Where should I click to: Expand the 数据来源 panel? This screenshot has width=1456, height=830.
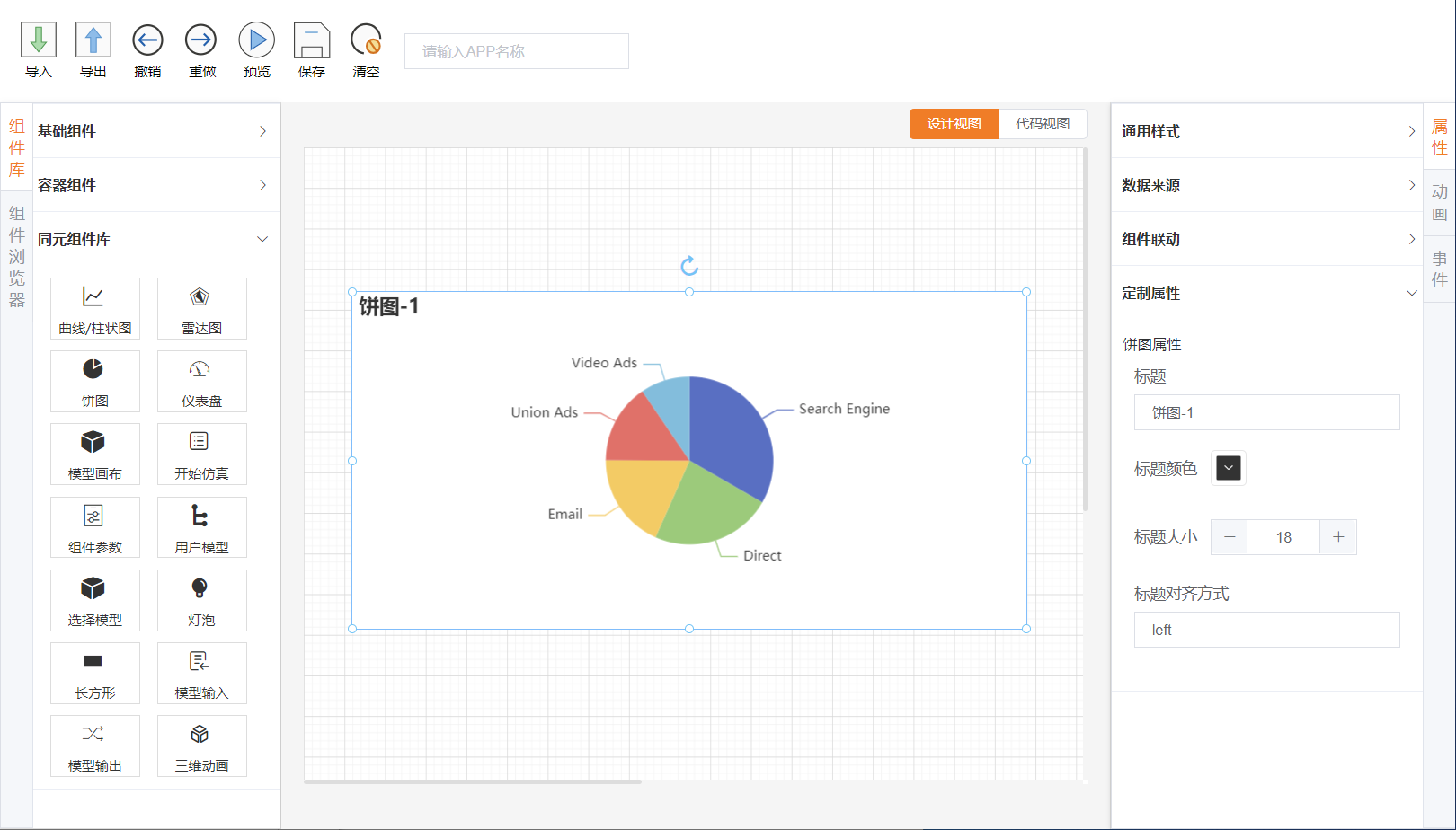pos(1267,185)
